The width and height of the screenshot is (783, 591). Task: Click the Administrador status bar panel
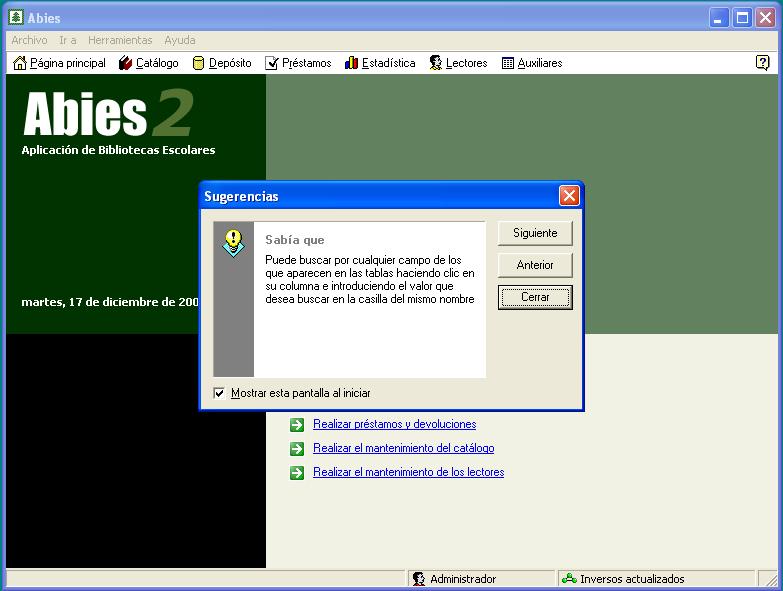point(462,579)
